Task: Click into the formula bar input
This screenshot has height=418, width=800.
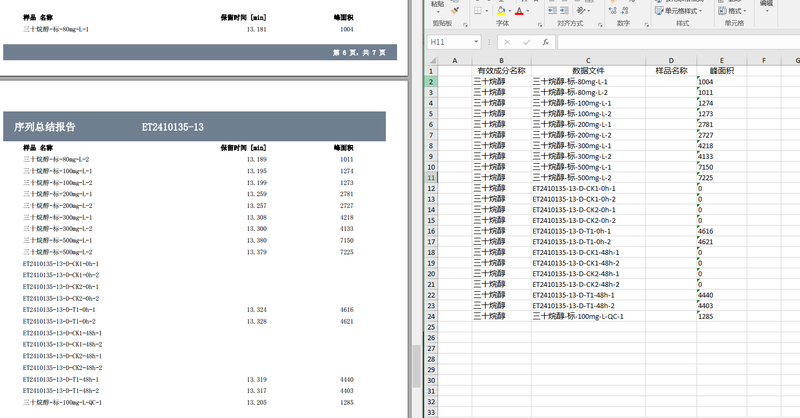Action: (679, 42)
